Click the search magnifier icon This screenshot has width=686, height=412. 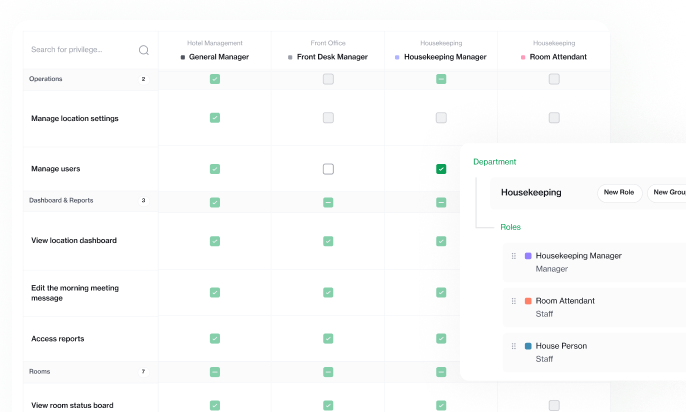144,50
